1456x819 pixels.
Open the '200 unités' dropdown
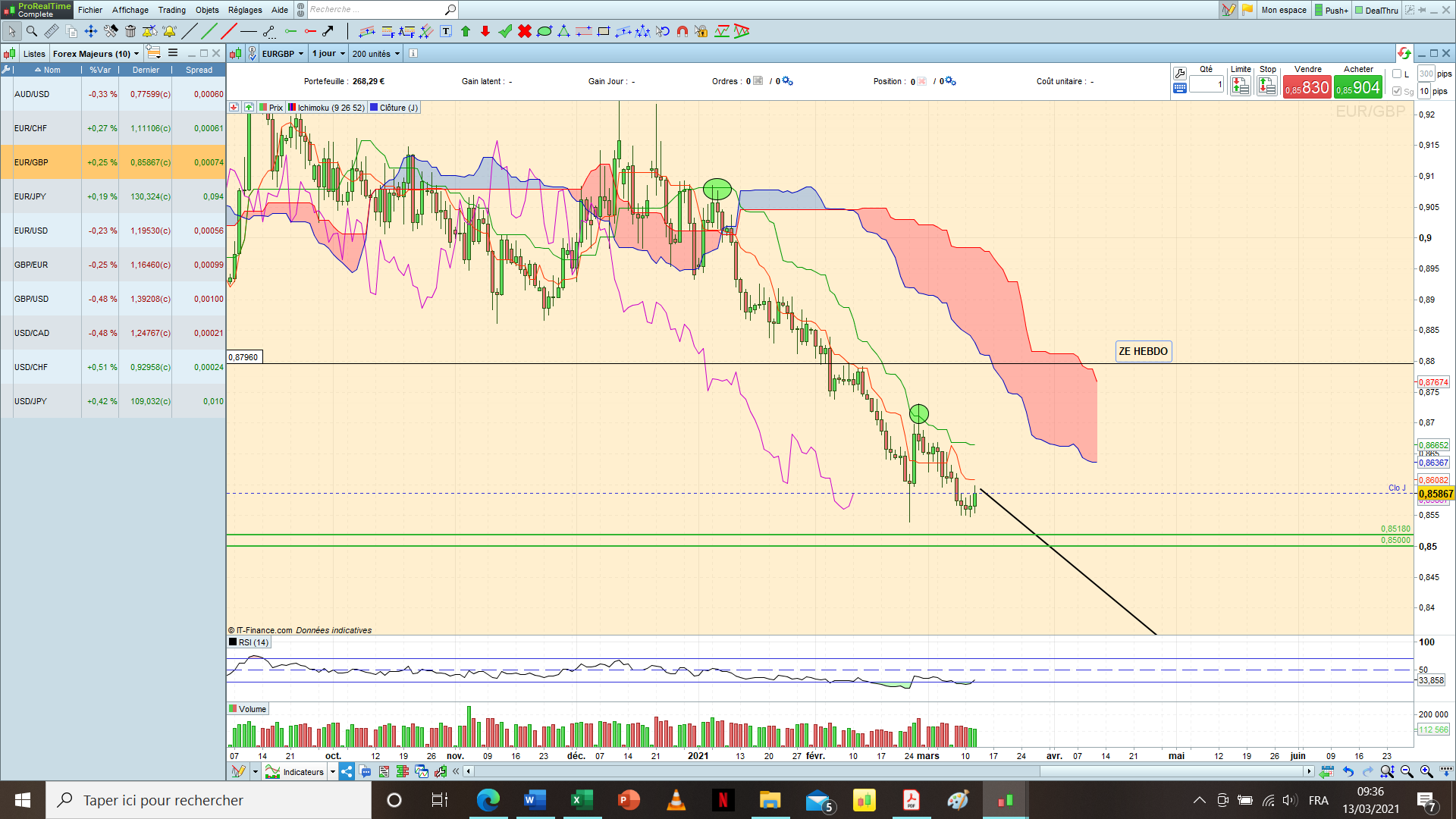375,54
